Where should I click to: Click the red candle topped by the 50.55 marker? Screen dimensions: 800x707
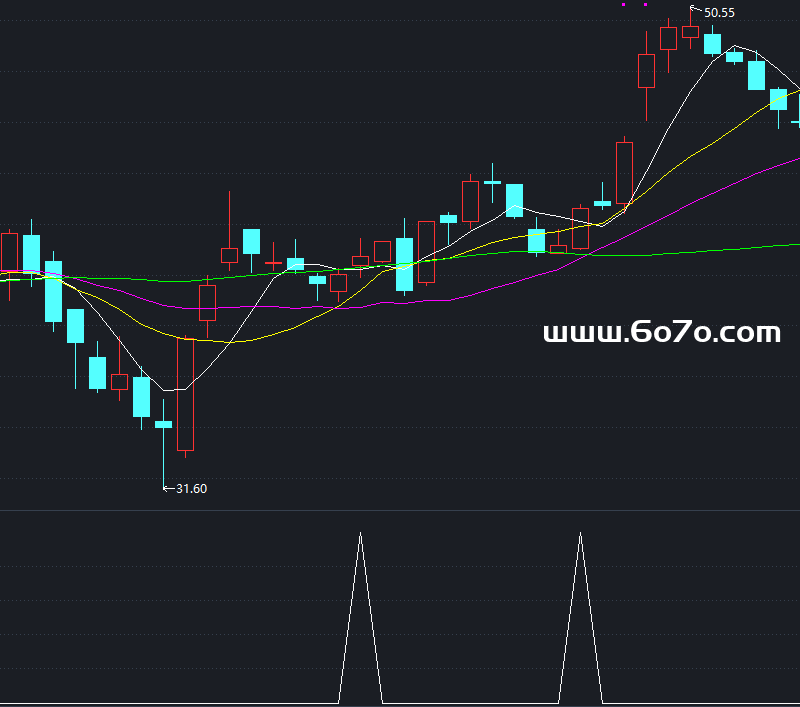690,32
